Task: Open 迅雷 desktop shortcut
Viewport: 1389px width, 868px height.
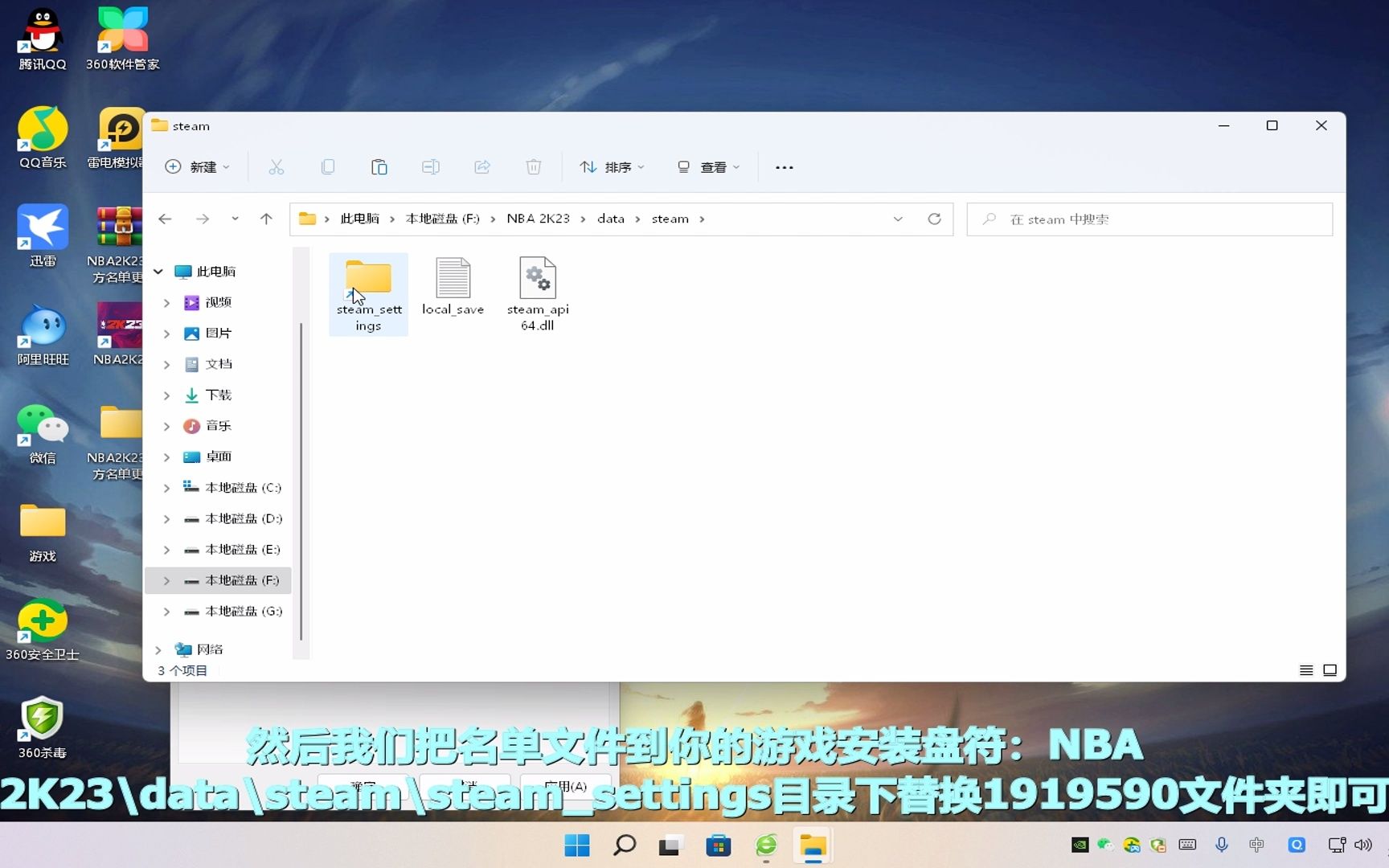Action: 43,235
